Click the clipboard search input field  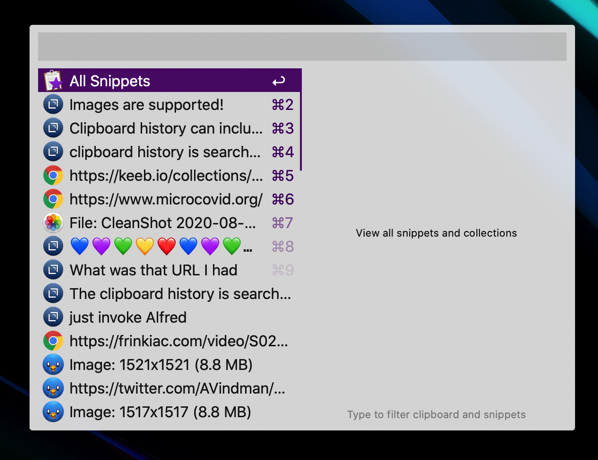[302, 47]
